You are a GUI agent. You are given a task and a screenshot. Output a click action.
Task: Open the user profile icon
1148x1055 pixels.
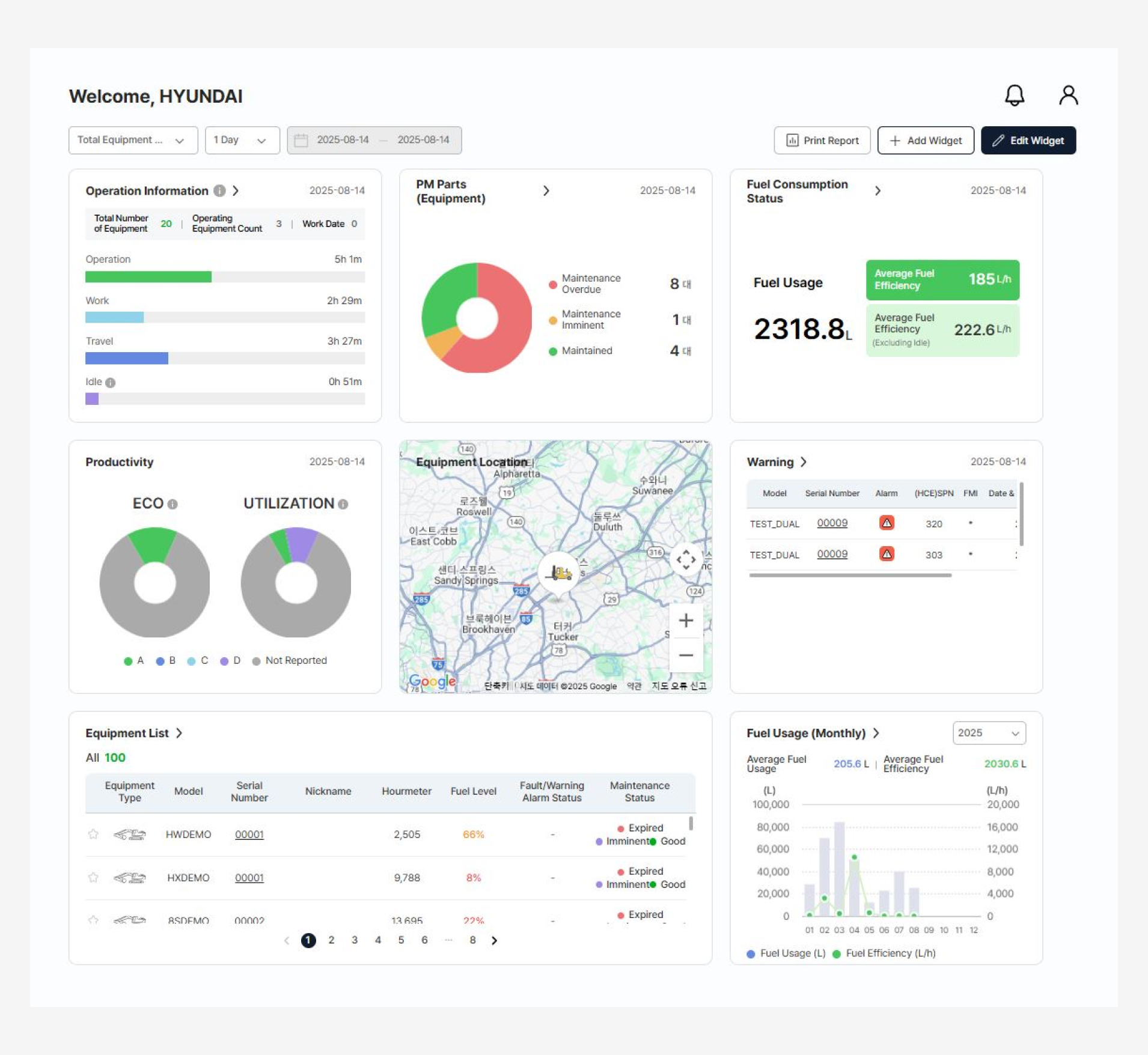coord(1068,96)
